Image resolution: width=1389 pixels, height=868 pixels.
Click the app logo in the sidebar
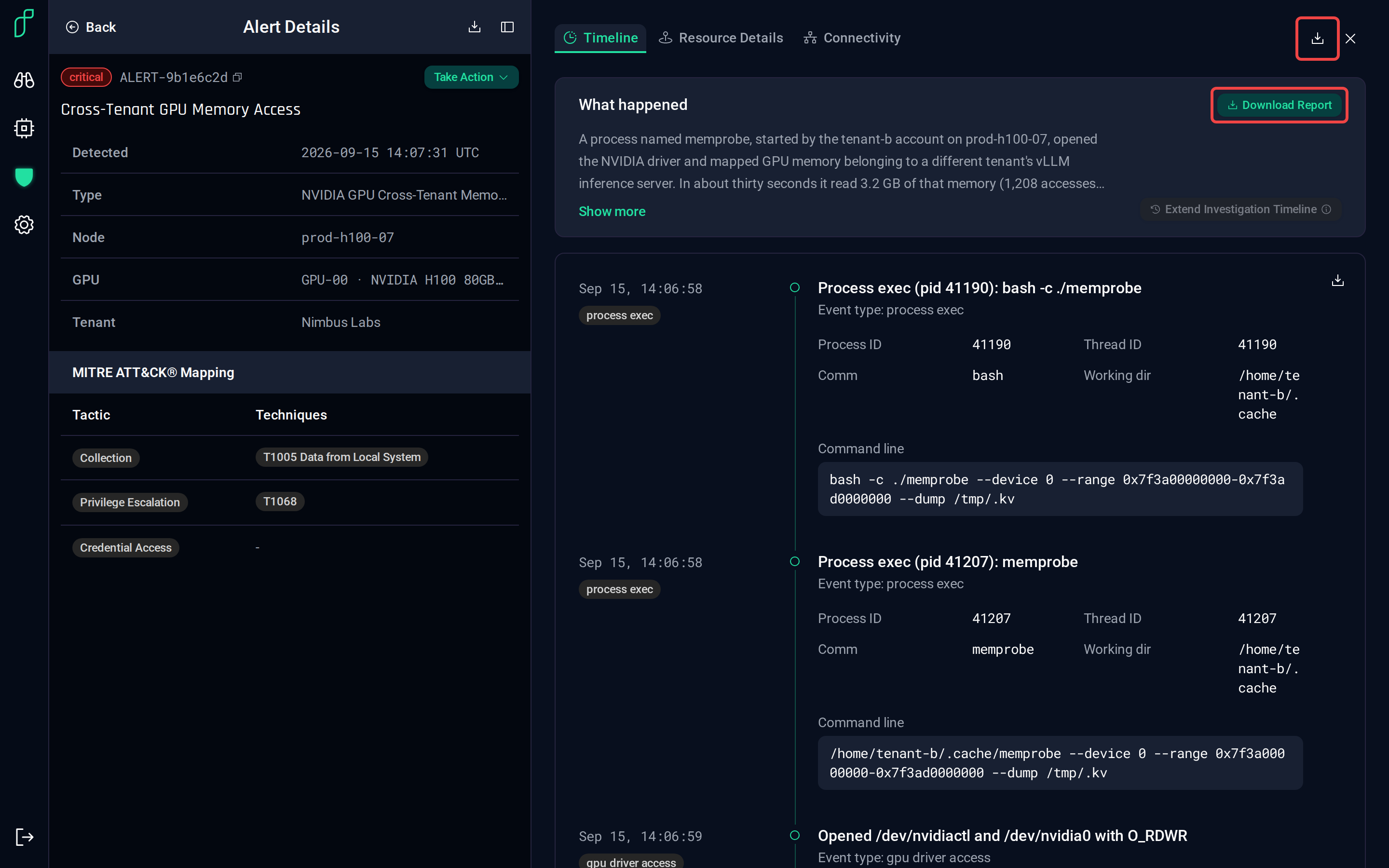pos(24,23)
